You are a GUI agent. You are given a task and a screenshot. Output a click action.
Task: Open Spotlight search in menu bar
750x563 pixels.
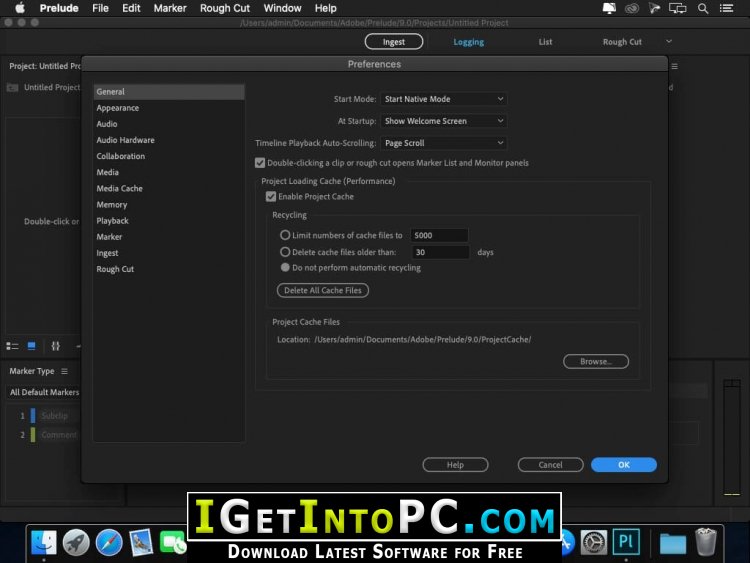(703, 8)
